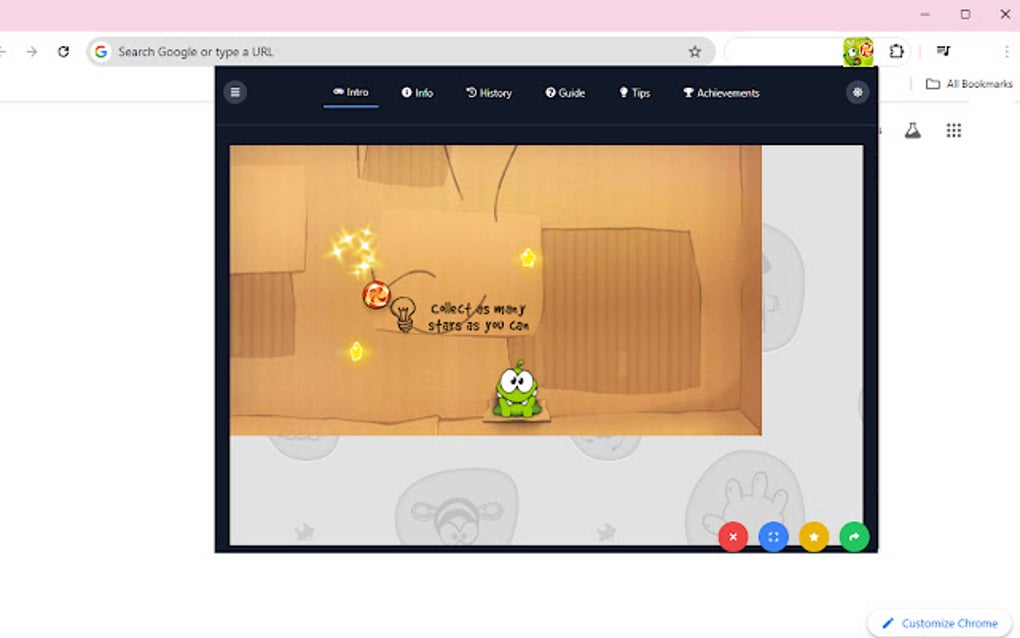1020x638 pixels.
Task: Open the Info tab
Action: (x=417, y=93)
